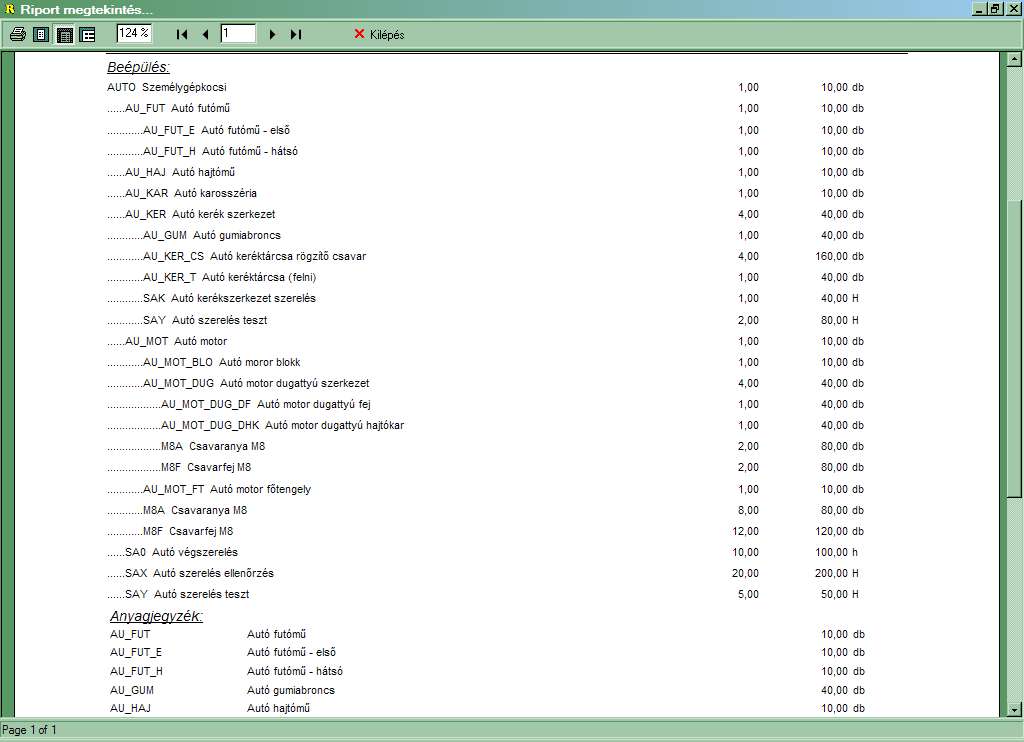Select the AU_KAR Autó karosszéria row
1024x742 pixels.
486,193
